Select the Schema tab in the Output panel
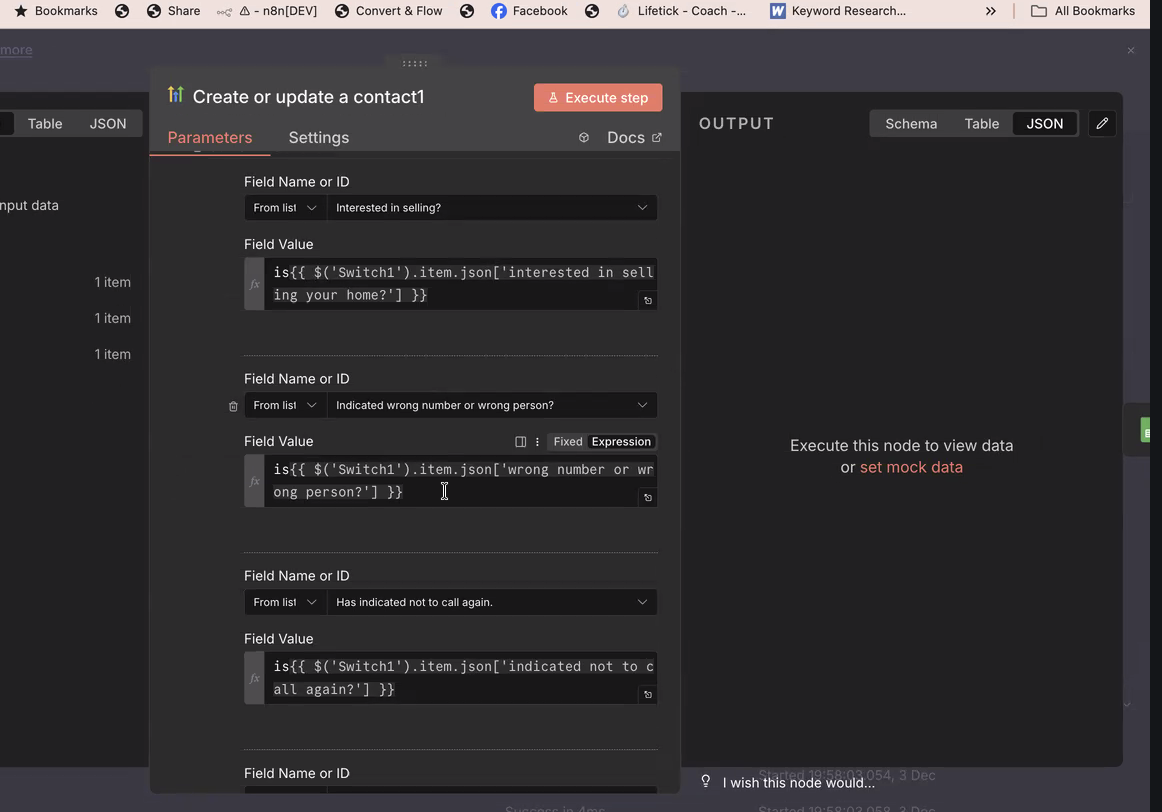The width and height of the screenshot is (1162, 812). 910,123
